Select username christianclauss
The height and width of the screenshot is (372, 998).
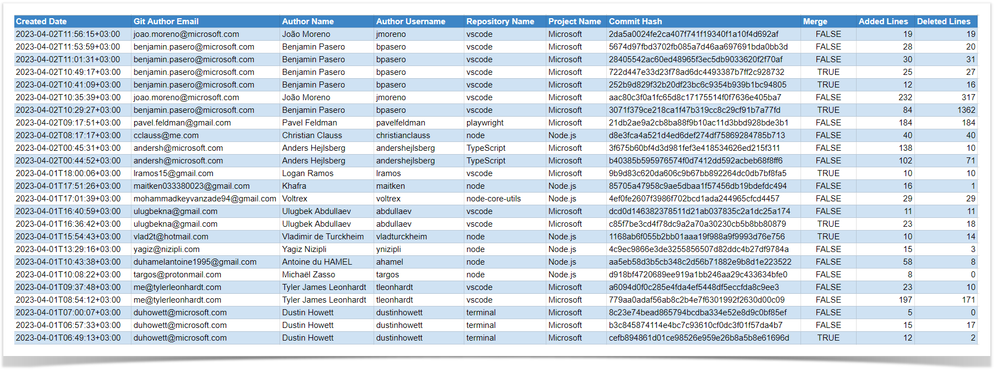[x=402, y=135]
